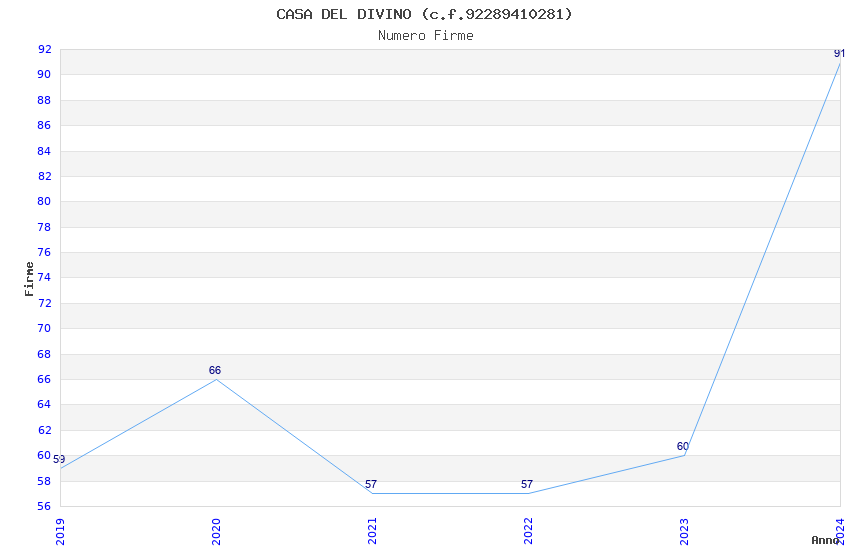Click the y-axis tick 84

(x=44, y=151)
